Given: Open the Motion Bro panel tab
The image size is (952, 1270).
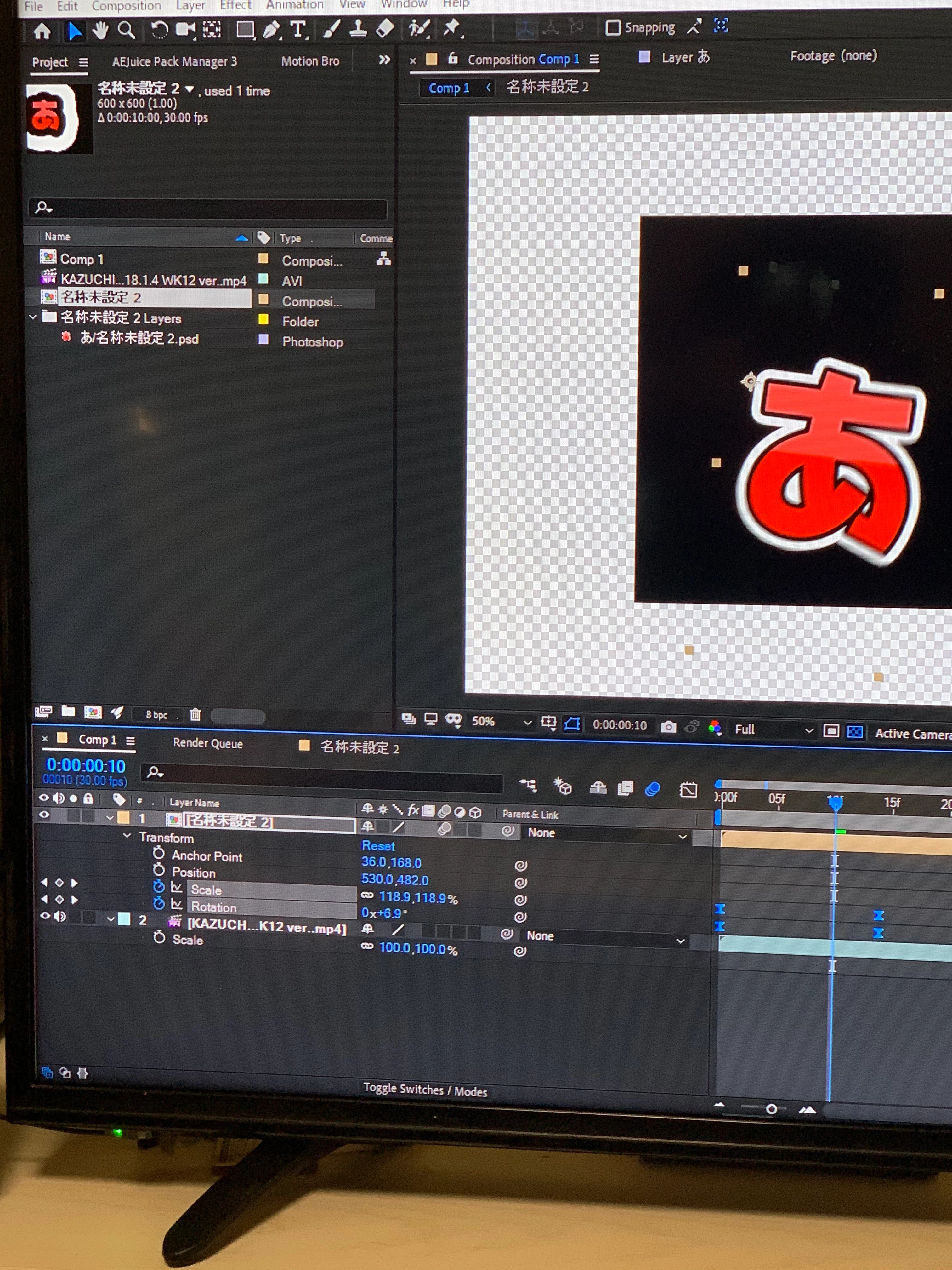Looking at the screenshot, I should coord(310,61).
